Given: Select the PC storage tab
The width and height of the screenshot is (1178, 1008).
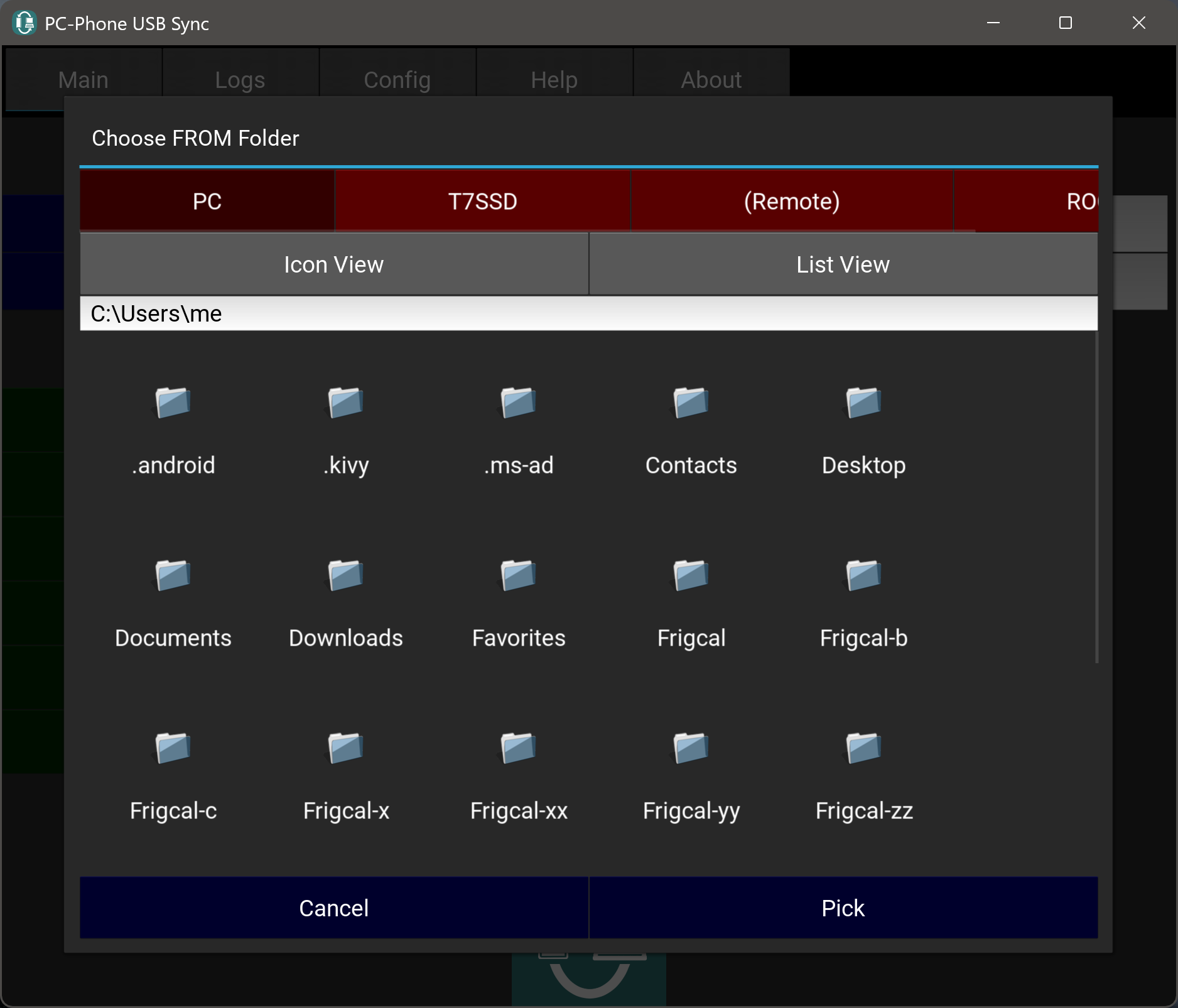Looking at the screenshot, I should pyautogui.click(x=207, y=201).
